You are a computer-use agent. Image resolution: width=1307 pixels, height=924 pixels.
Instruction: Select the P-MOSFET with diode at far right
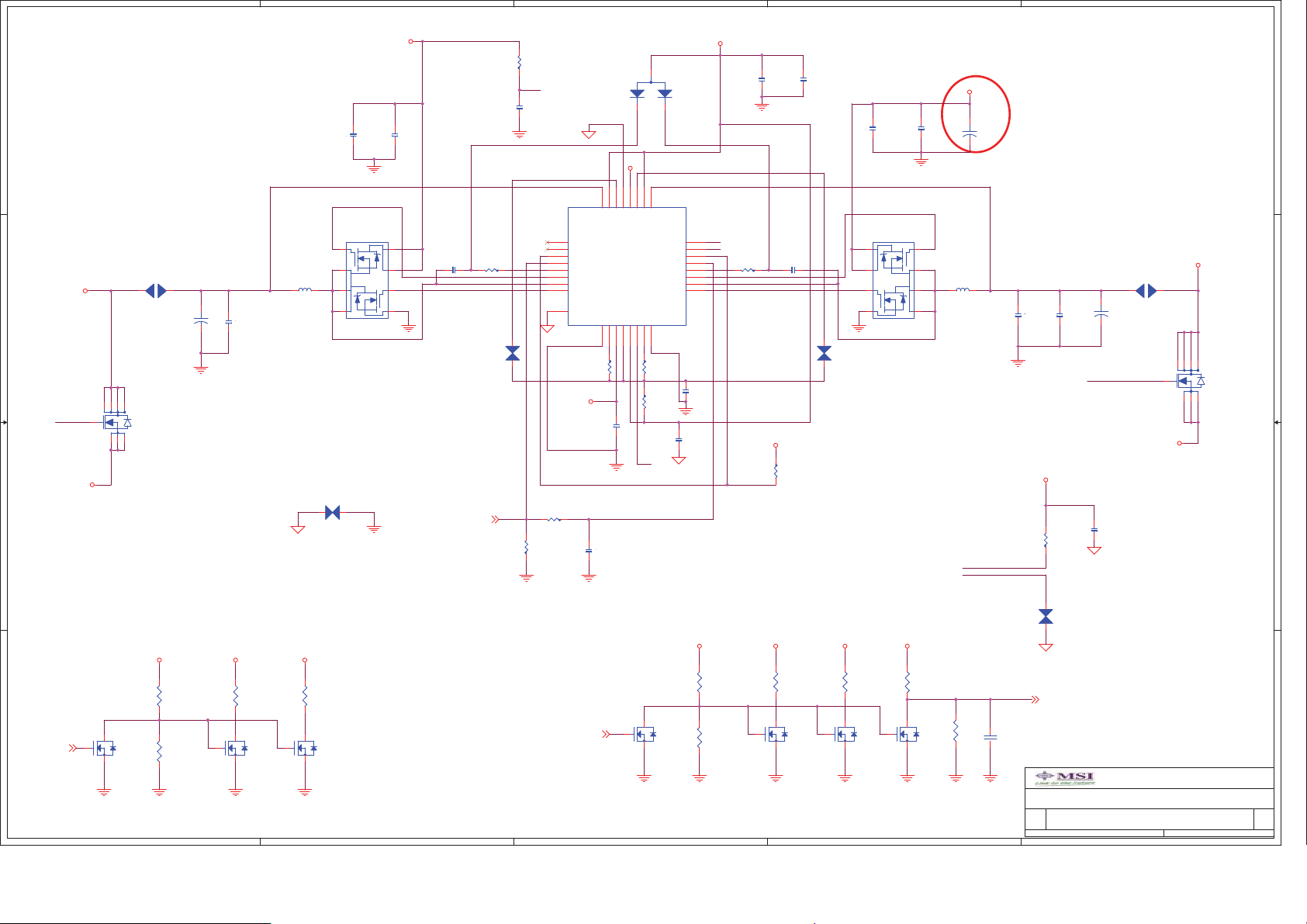(x=1191, y=380)
